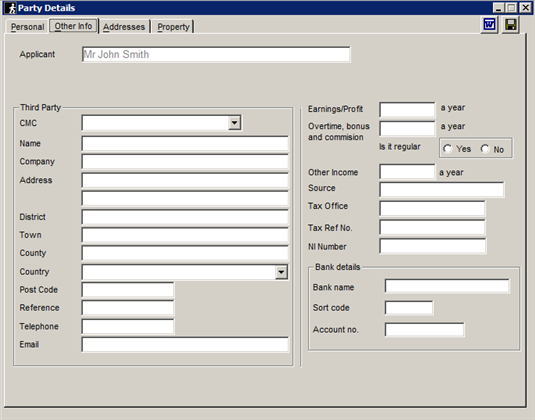This screenshot has height=420, width=535.
Task: Click the Third Party group label
Action: point(40,107)
